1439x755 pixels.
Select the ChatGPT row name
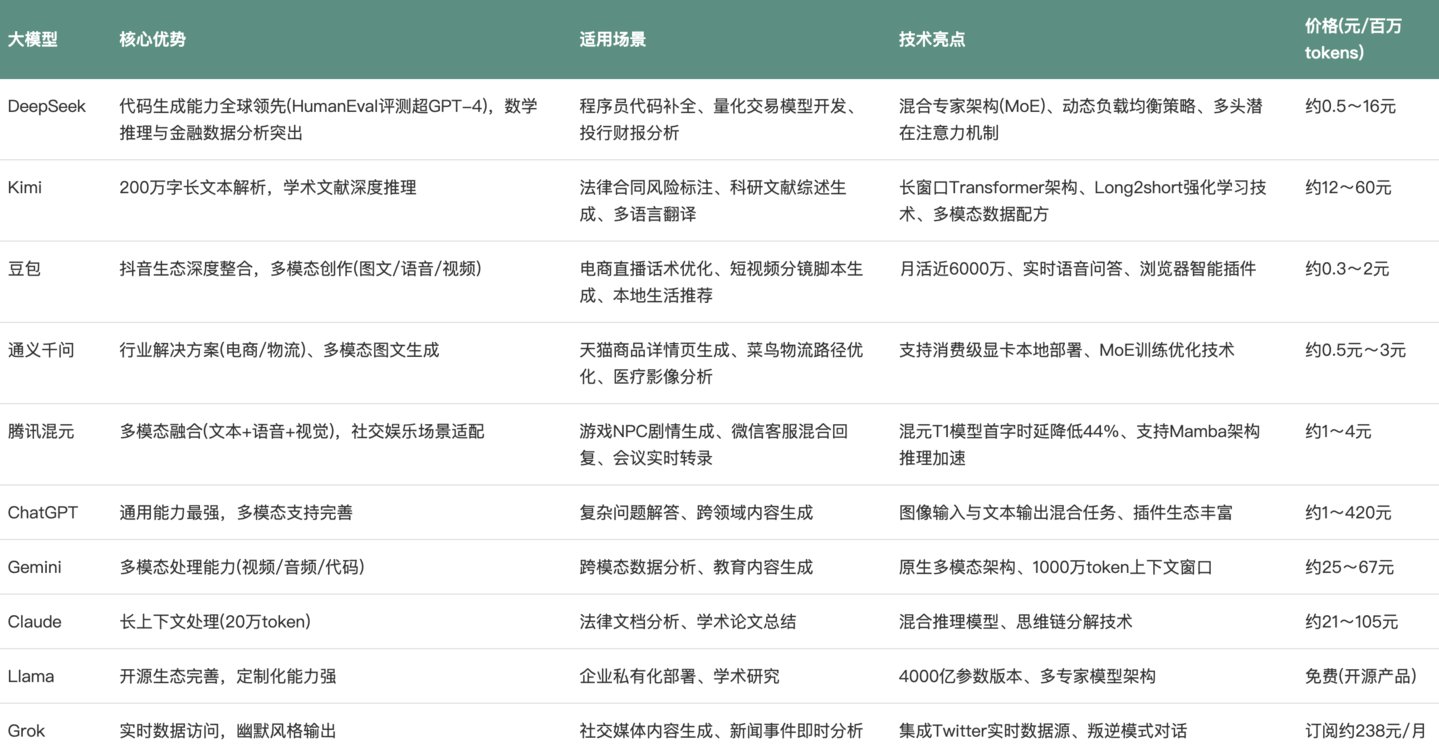pos(43,513)
